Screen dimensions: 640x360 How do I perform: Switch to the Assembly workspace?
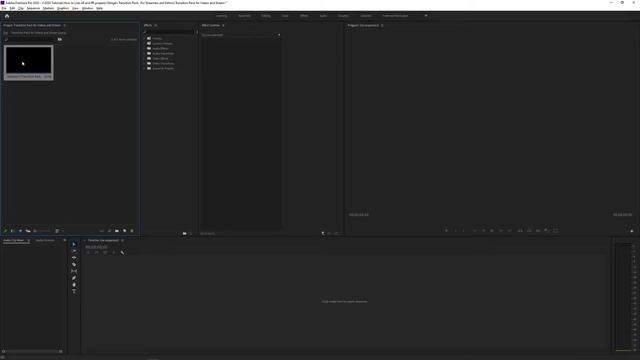(244, 16)
